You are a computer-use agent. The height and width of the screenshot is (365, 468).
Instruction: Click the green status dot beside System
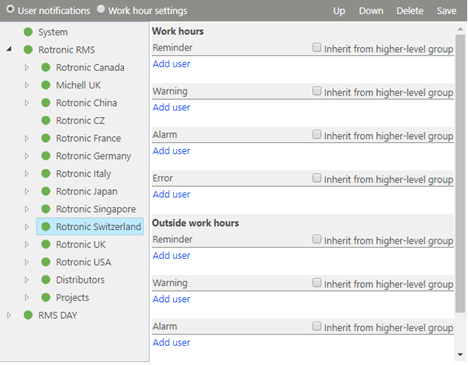[x=28, y=32]
